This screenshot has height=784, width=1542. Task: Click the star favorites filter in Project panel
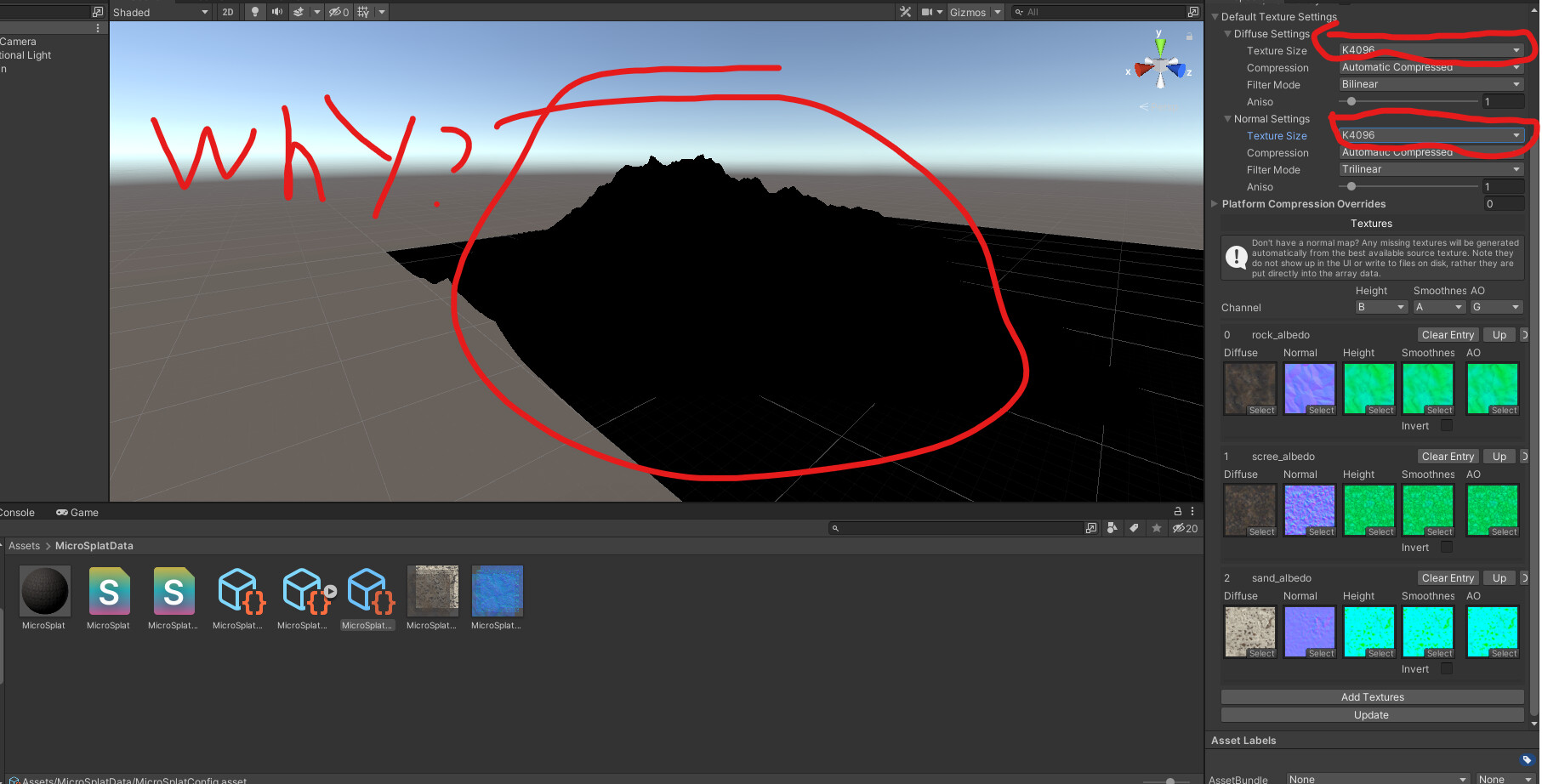(x=1156, y=527)
